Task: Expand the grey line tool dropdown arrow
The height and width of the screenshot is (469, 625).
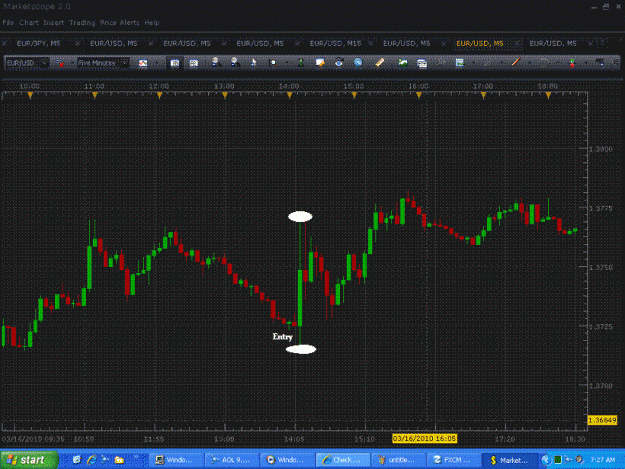Action: point(502,63)
